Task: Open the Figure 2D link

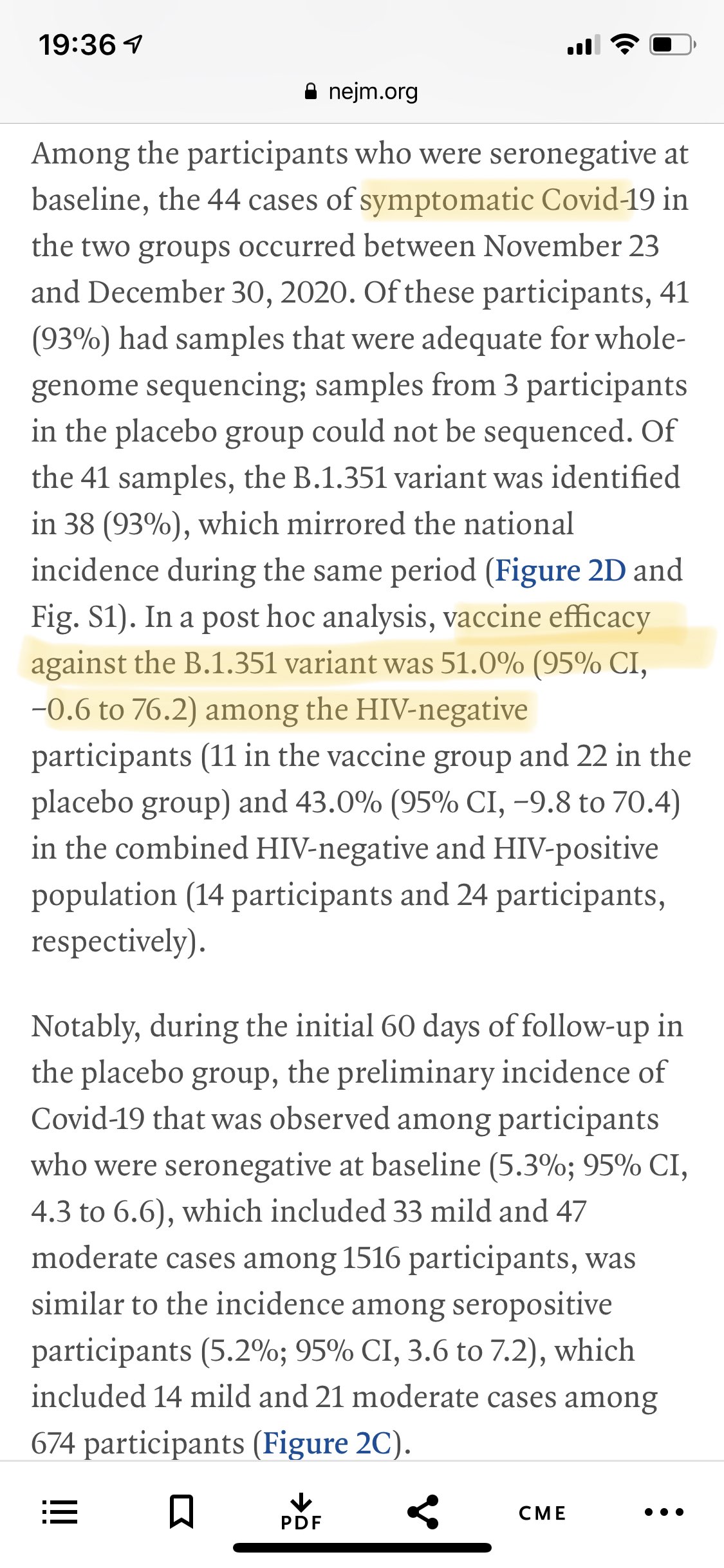Action: click(560, 571)
